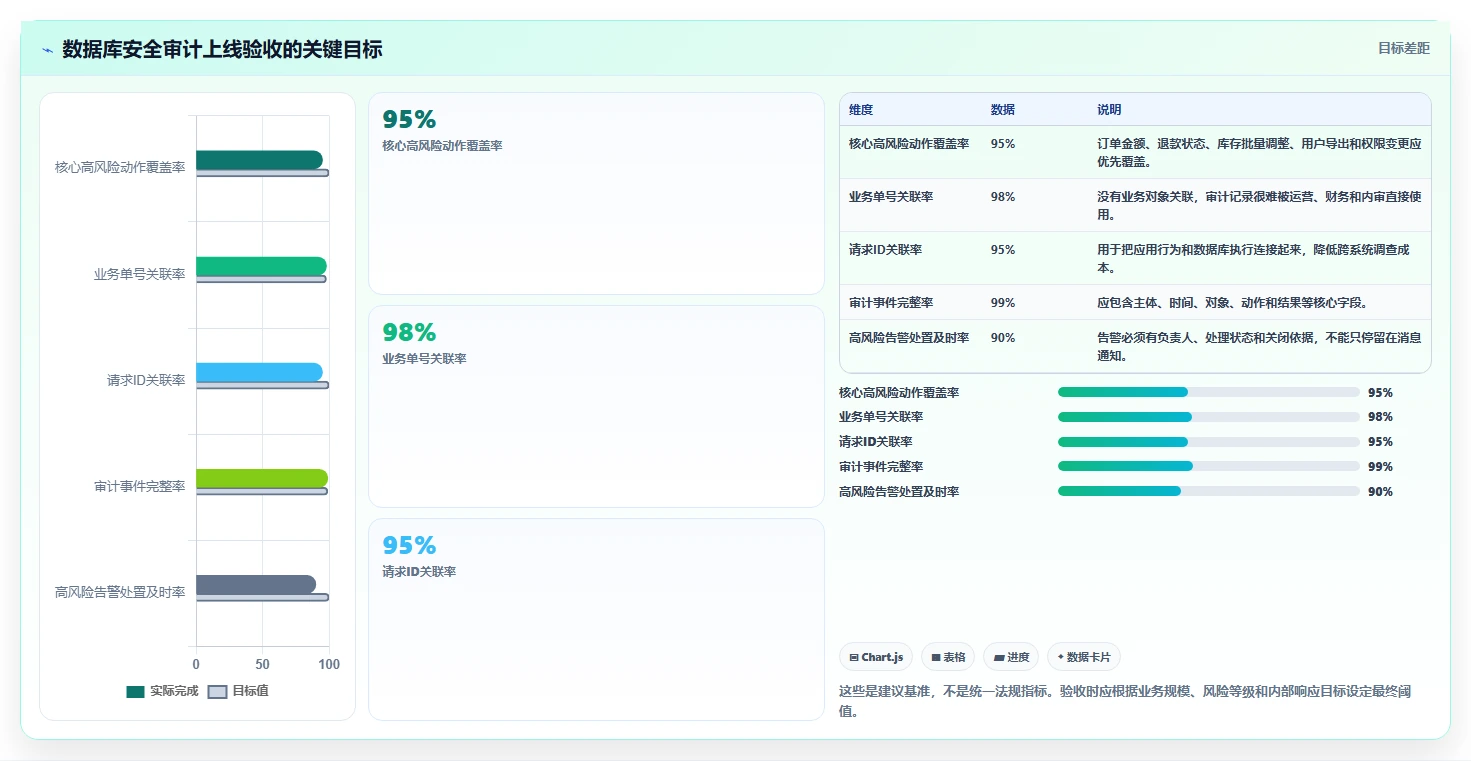
Task: Click the Chart.js tag chip
Action: tap(876, 657)
